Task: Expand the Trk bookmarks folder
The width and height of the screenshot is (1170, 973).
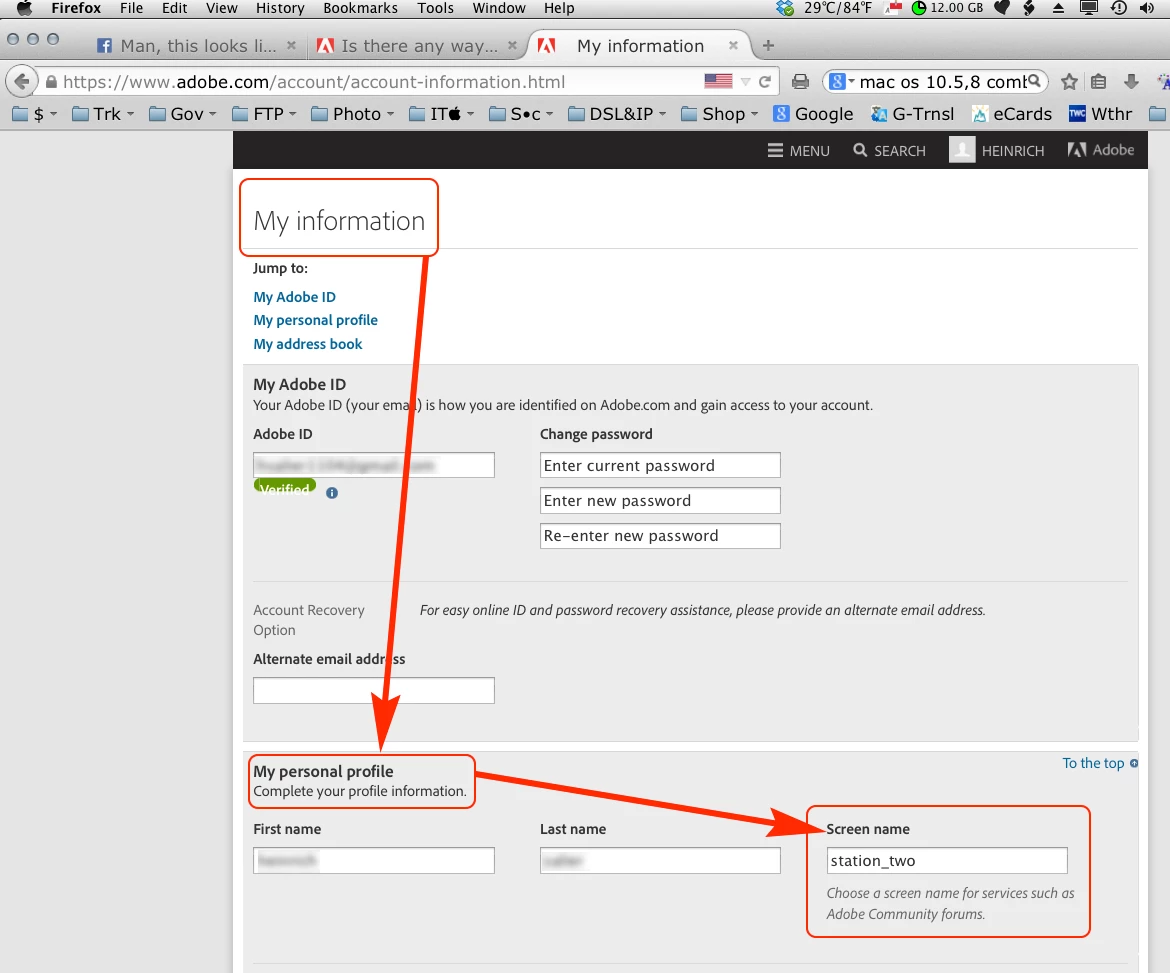Action: 102,113
